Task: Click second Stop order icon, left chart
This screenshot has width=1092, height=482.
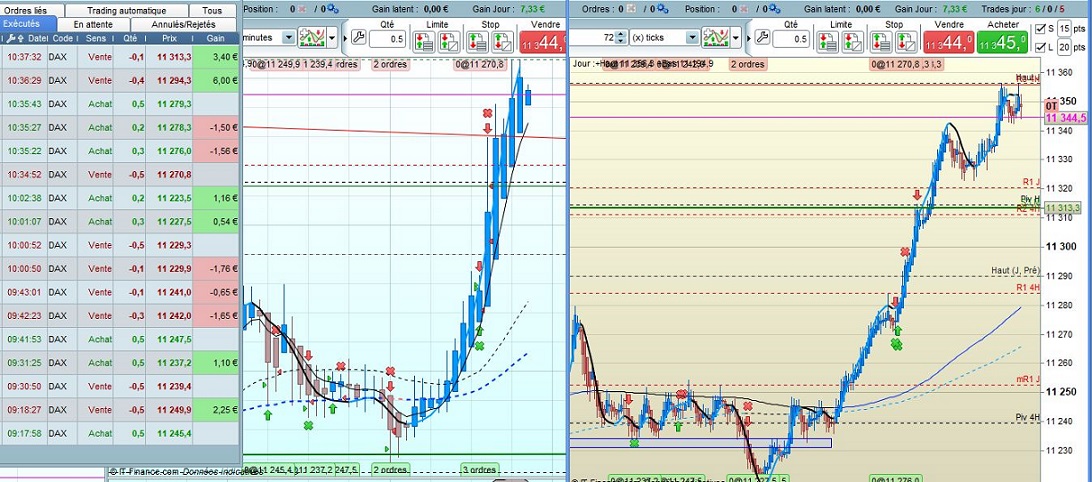Action: (502, 41)
